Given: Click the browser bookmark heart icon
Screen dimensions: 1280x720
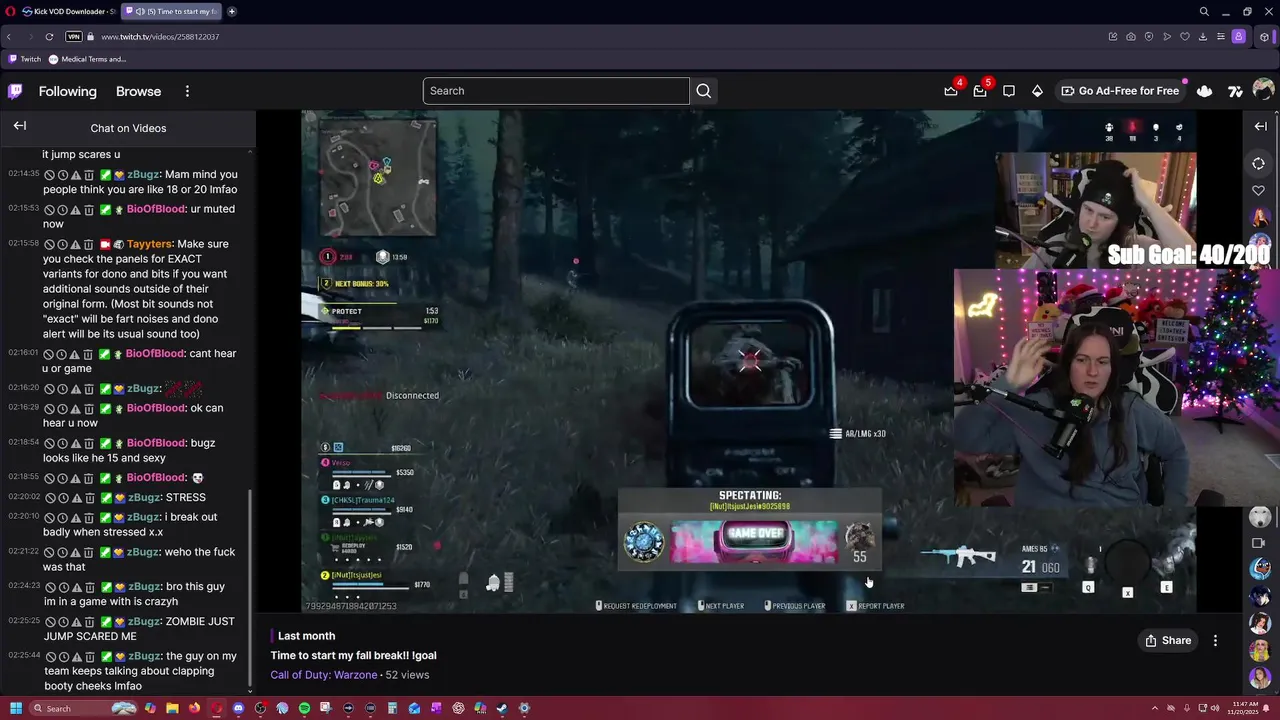Looking at the screenshot, I should pos(1185,37).
